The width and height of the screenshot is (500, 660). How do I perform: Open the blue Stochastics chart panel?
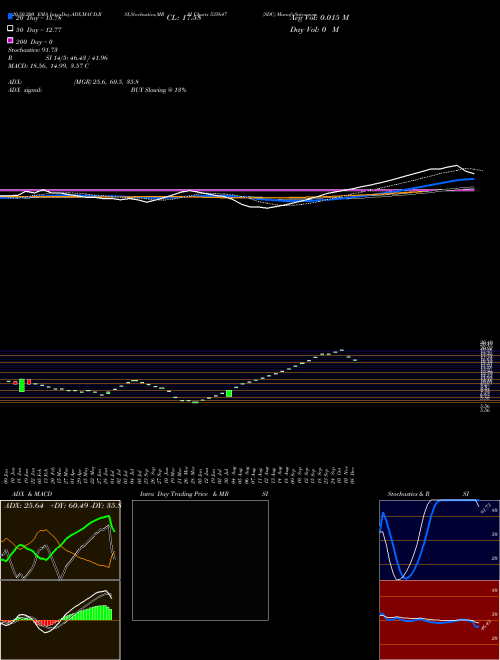click(439, 540)
